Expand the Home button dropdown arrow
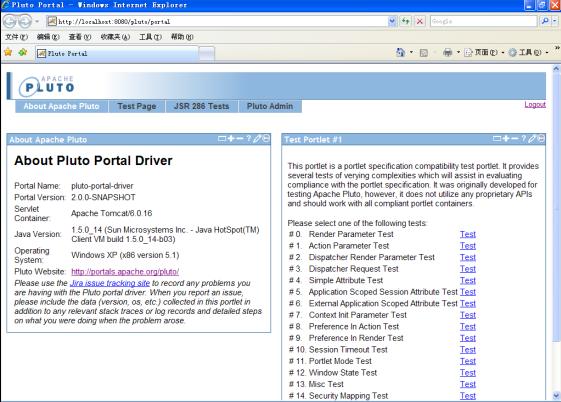The width and height of the screenshot is (561, 402). click(411, 53)
